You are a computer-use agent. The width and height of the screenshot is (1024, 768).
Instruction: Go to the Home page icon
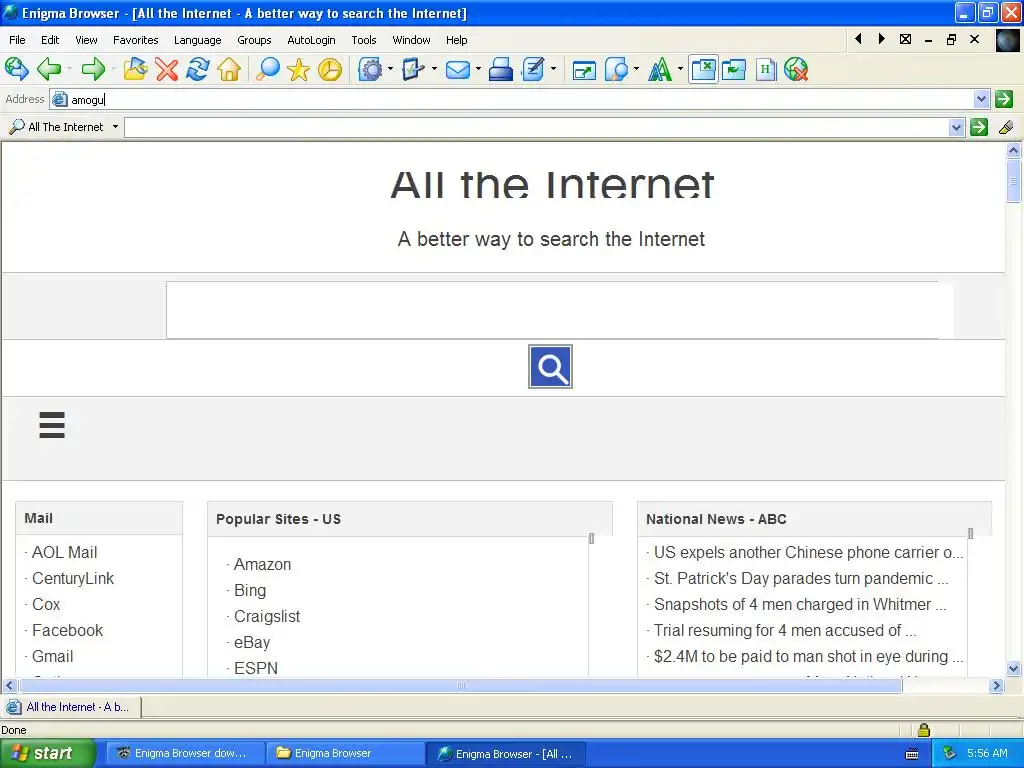(x=229, y=69)
